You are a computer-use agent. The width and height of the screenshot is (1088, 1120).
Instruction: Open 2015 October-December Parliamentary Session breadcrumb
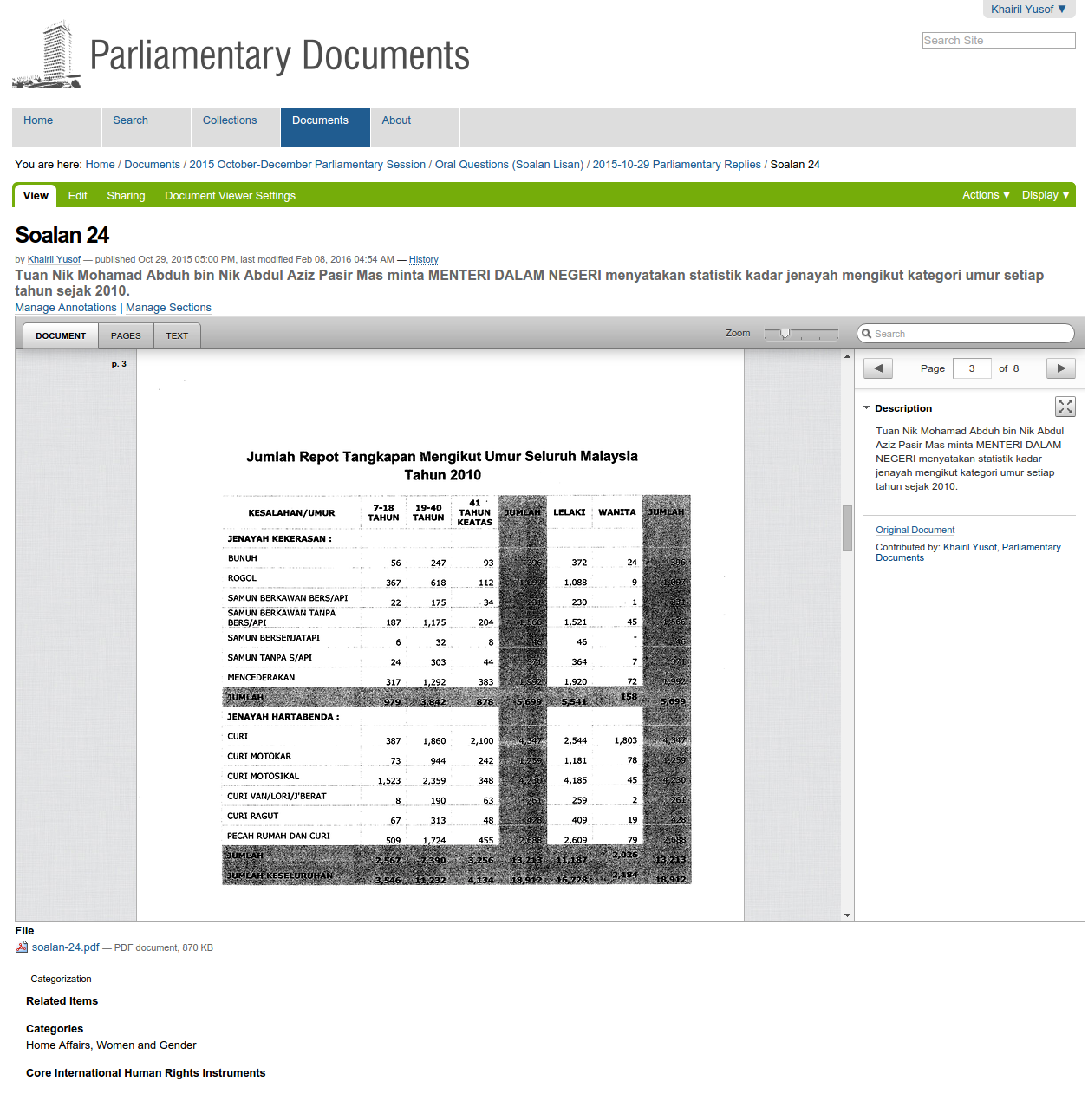[308, 165]
